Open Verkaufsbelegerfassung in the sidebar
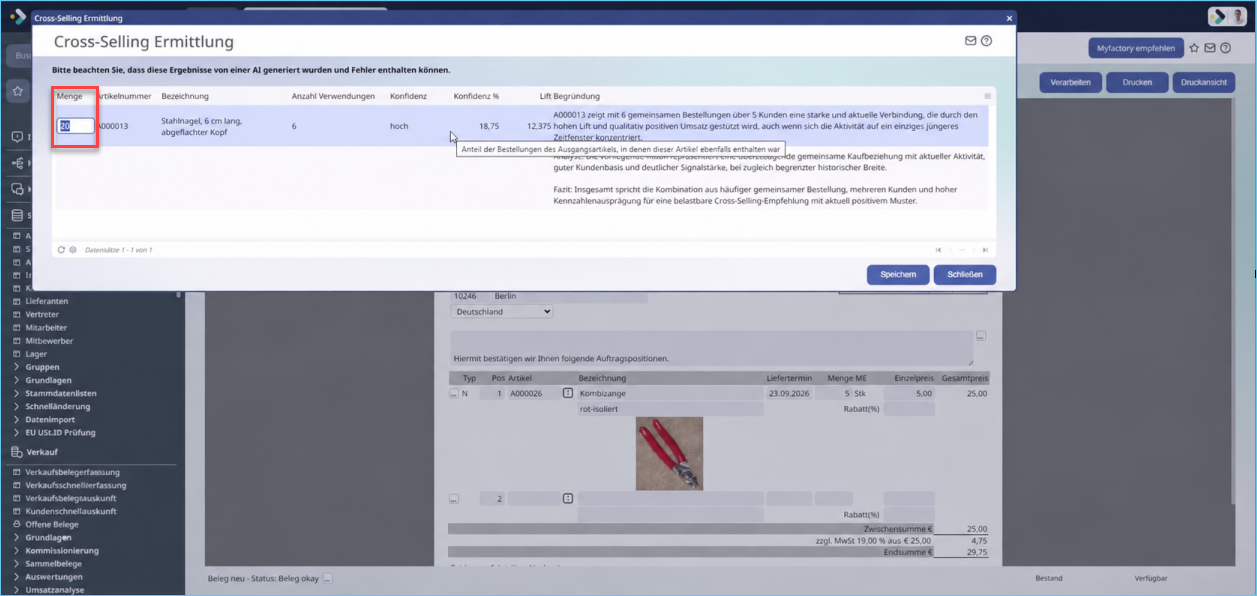 [73, 472]
